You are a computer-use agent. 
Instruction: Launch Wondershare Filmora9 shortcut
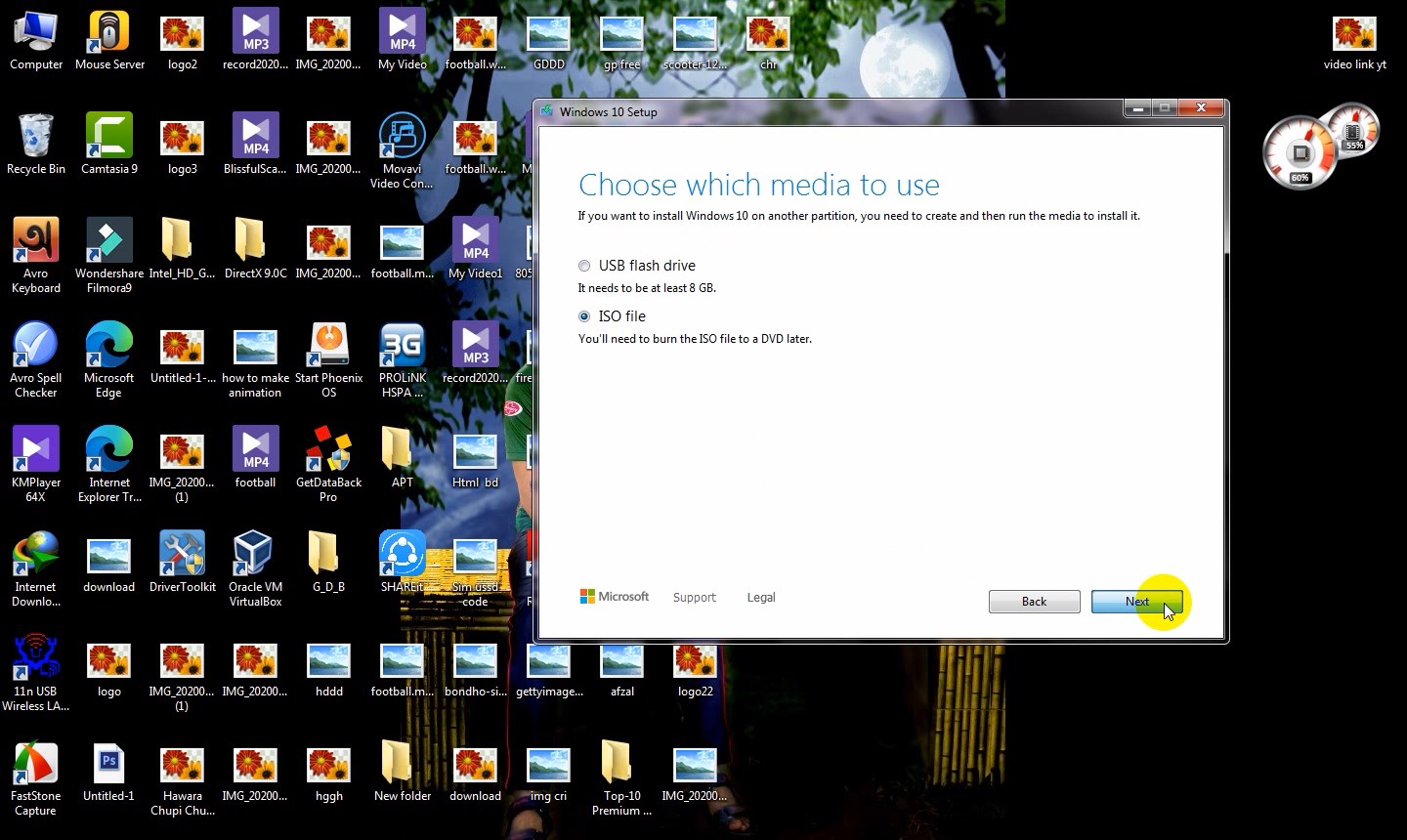point(109,256)
